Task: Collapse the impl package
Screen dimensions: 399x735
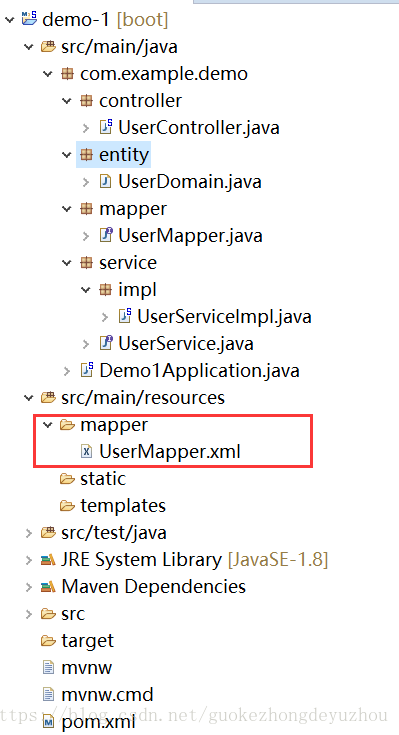Action: point(86,290)
